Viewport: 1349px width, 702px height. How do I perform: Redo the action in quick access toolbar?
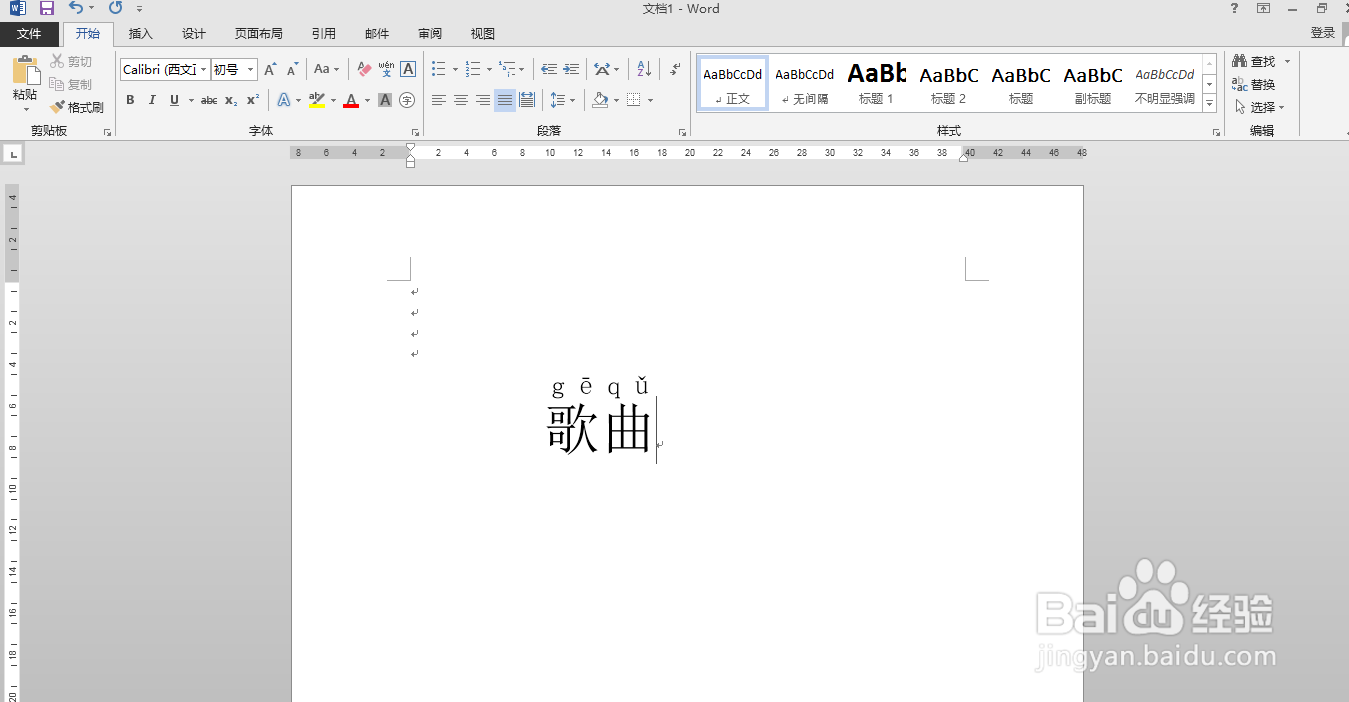pyautogui.click(x=115, y=8)
